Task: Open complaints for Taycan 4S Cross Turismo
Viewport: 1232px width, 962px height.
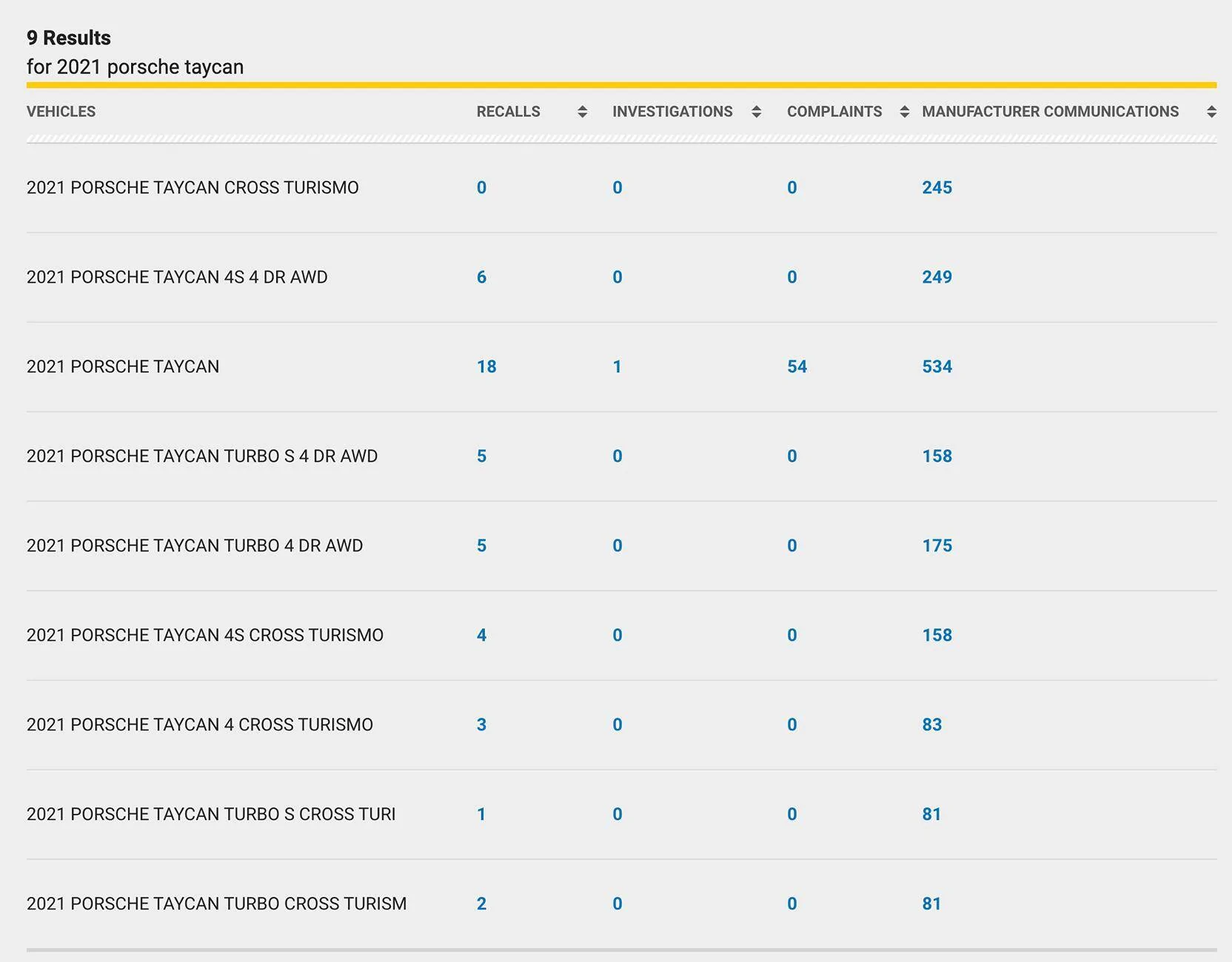Action: tap(792, 636)
